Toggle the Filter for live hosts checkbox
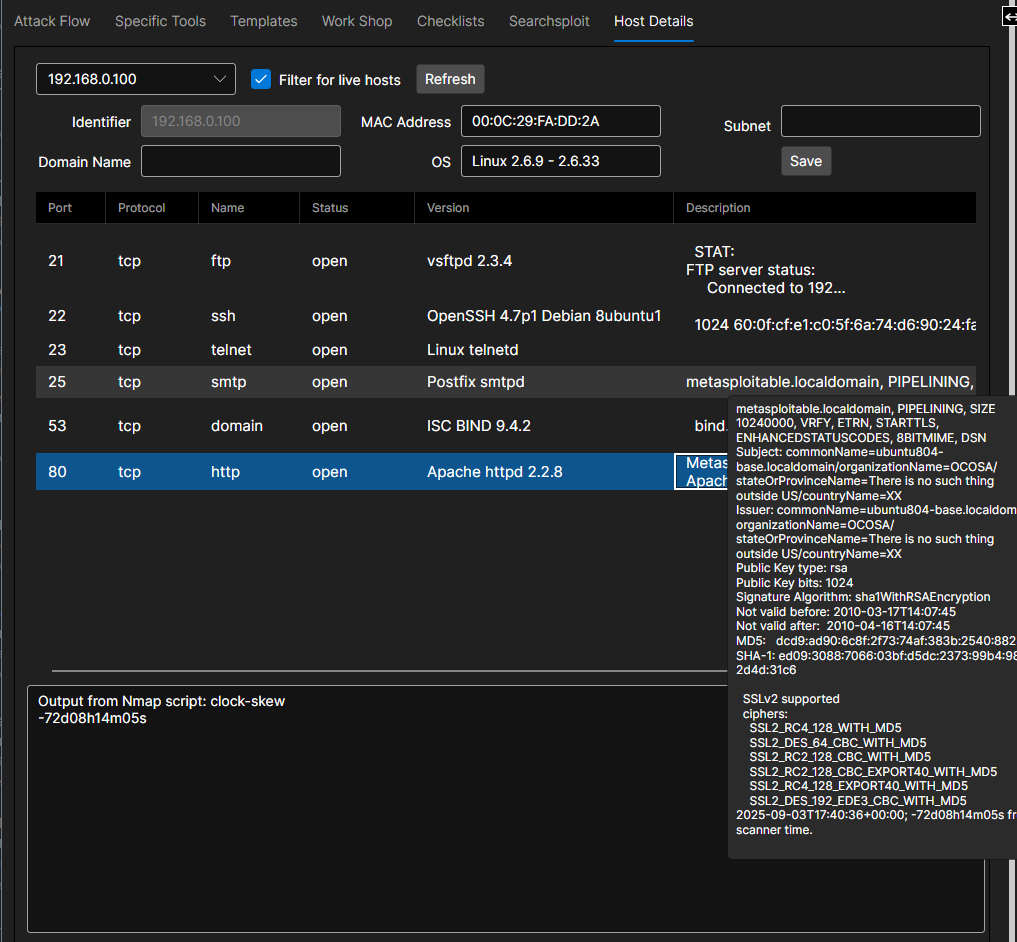Image resolution: width=1017 pixels, height=942 pixels. click(261, 80)
